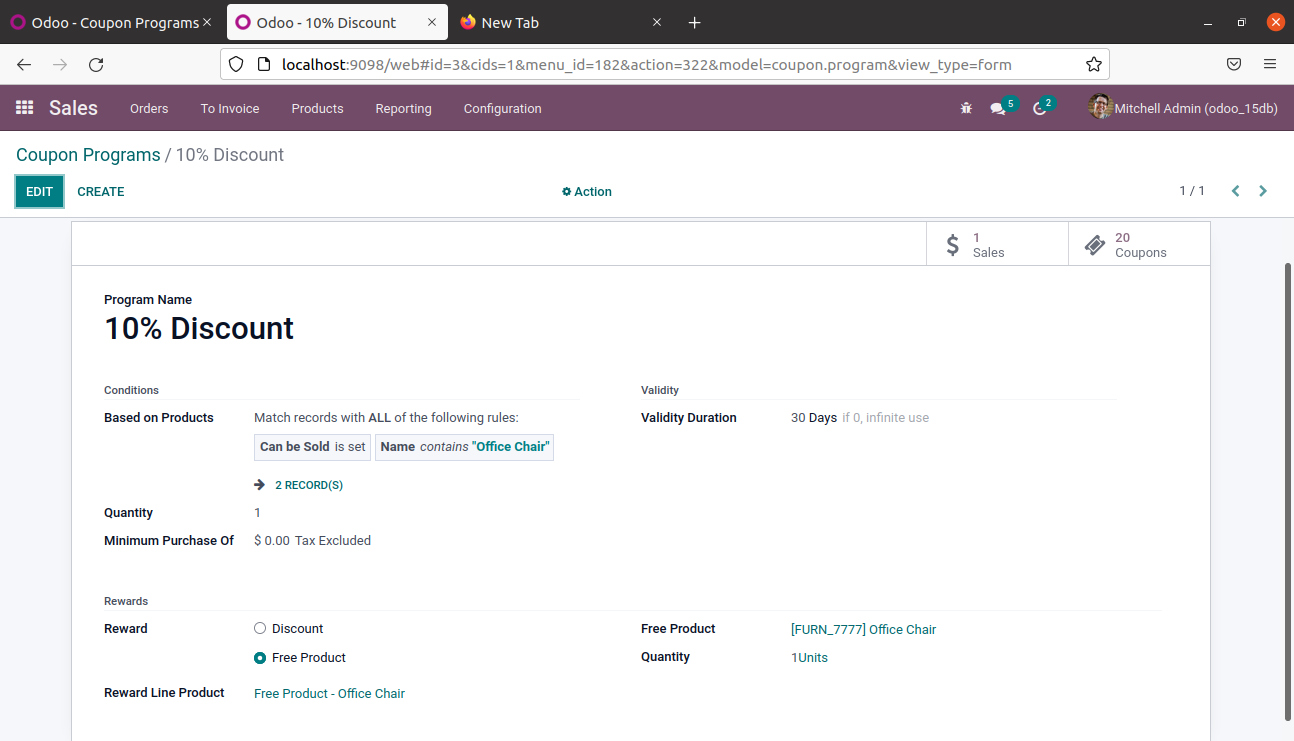Select the Discount reward radio button
The height and width of the screenshot is (741, 1294).
(x=260, y=628)
